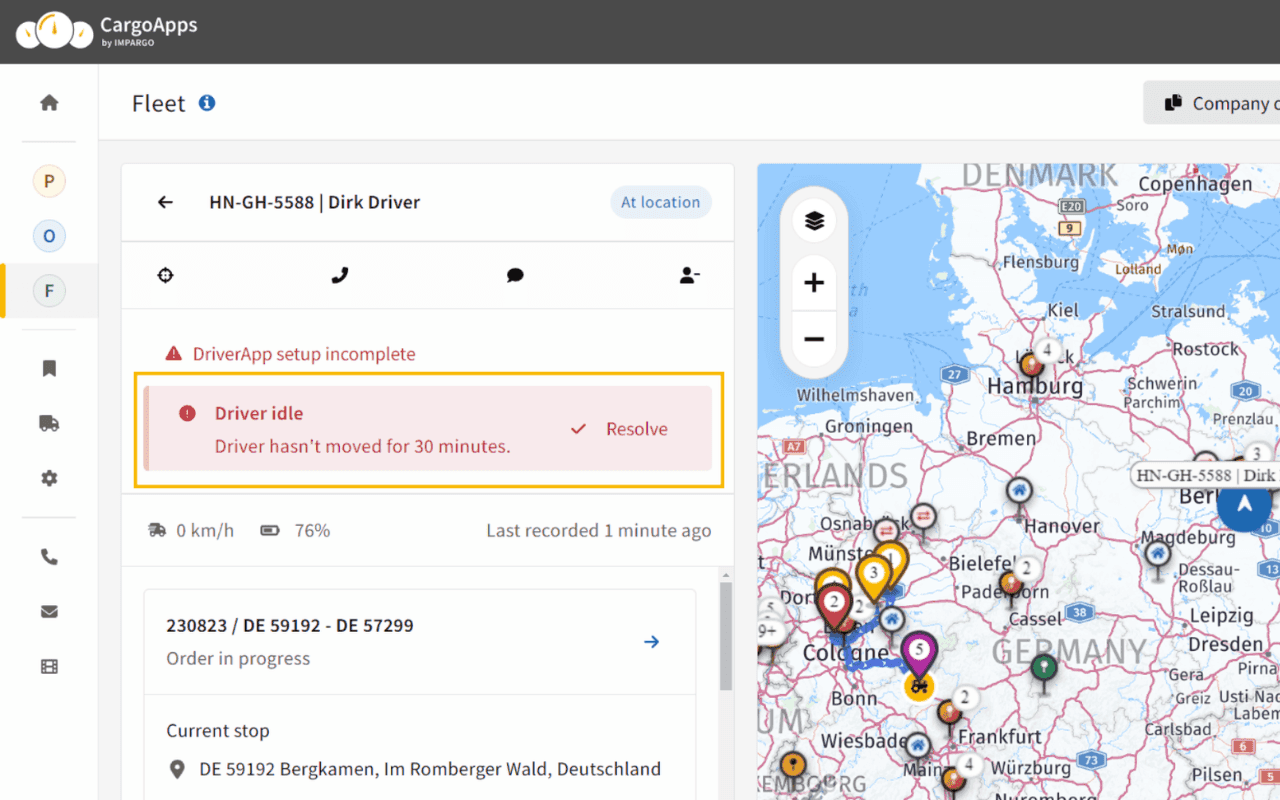
Task: Open the envelope mail icon in sidebar
Action: (49, 612)
